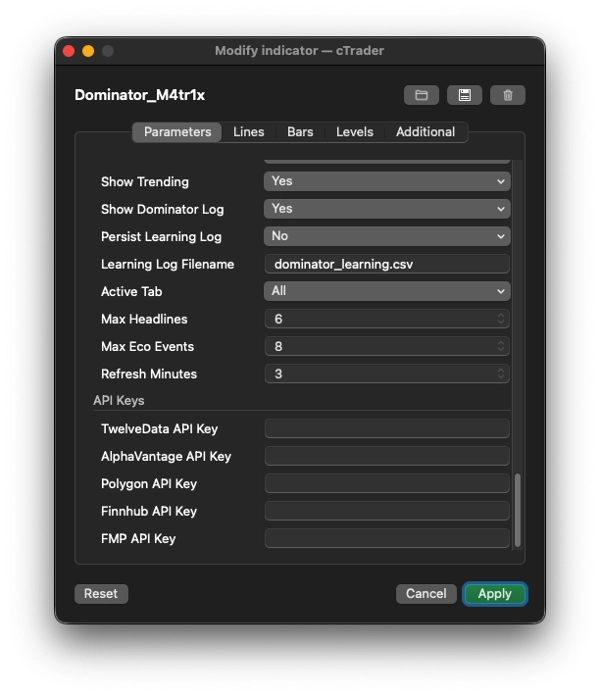Click the red close window button

(69, 51)
